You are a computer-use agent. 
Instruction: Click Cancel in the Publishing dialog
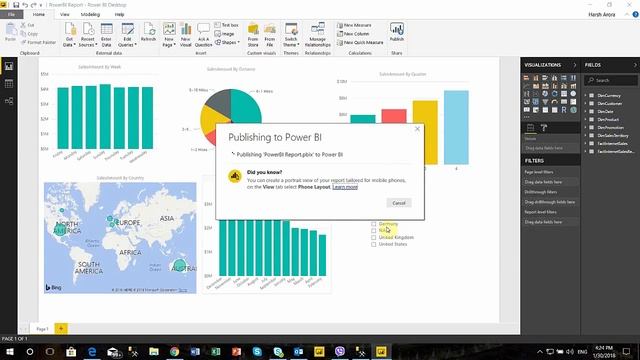(x=399, y=203)
